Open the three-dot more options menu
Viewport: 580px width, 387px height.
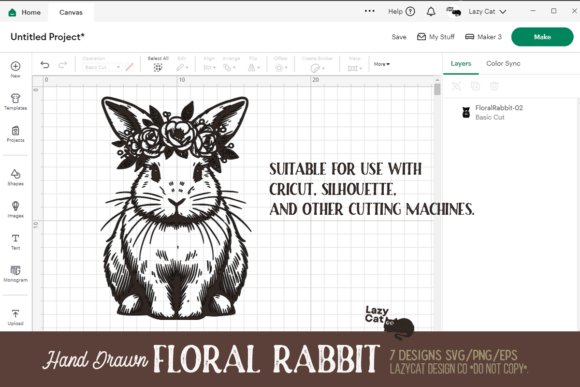tap(369, 11)
